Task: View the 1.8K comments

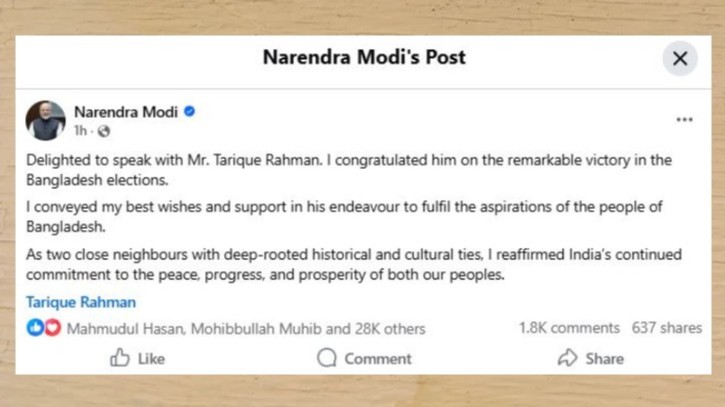Action: [569, 328]
